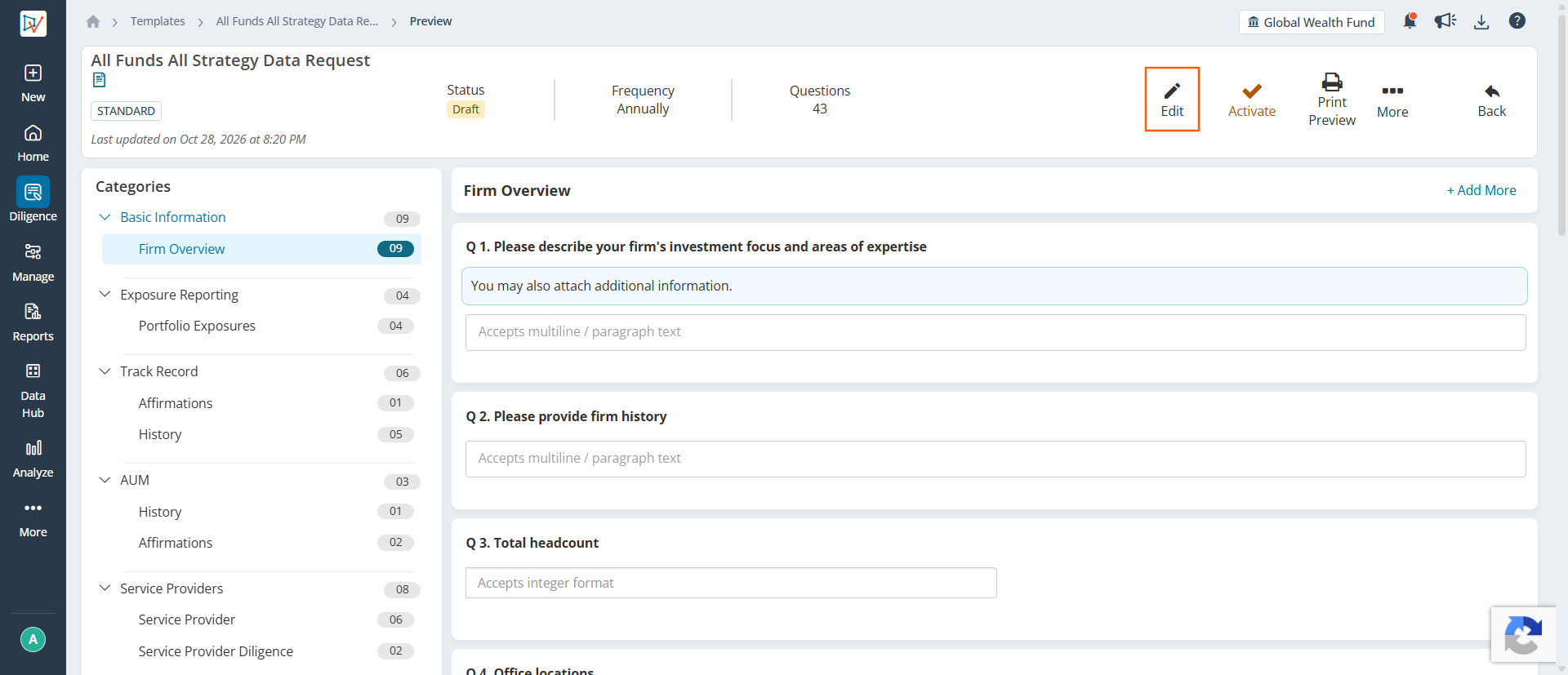Screen dimensions: 1568x675
Task: Click the app logo icon
Action: 33,24
